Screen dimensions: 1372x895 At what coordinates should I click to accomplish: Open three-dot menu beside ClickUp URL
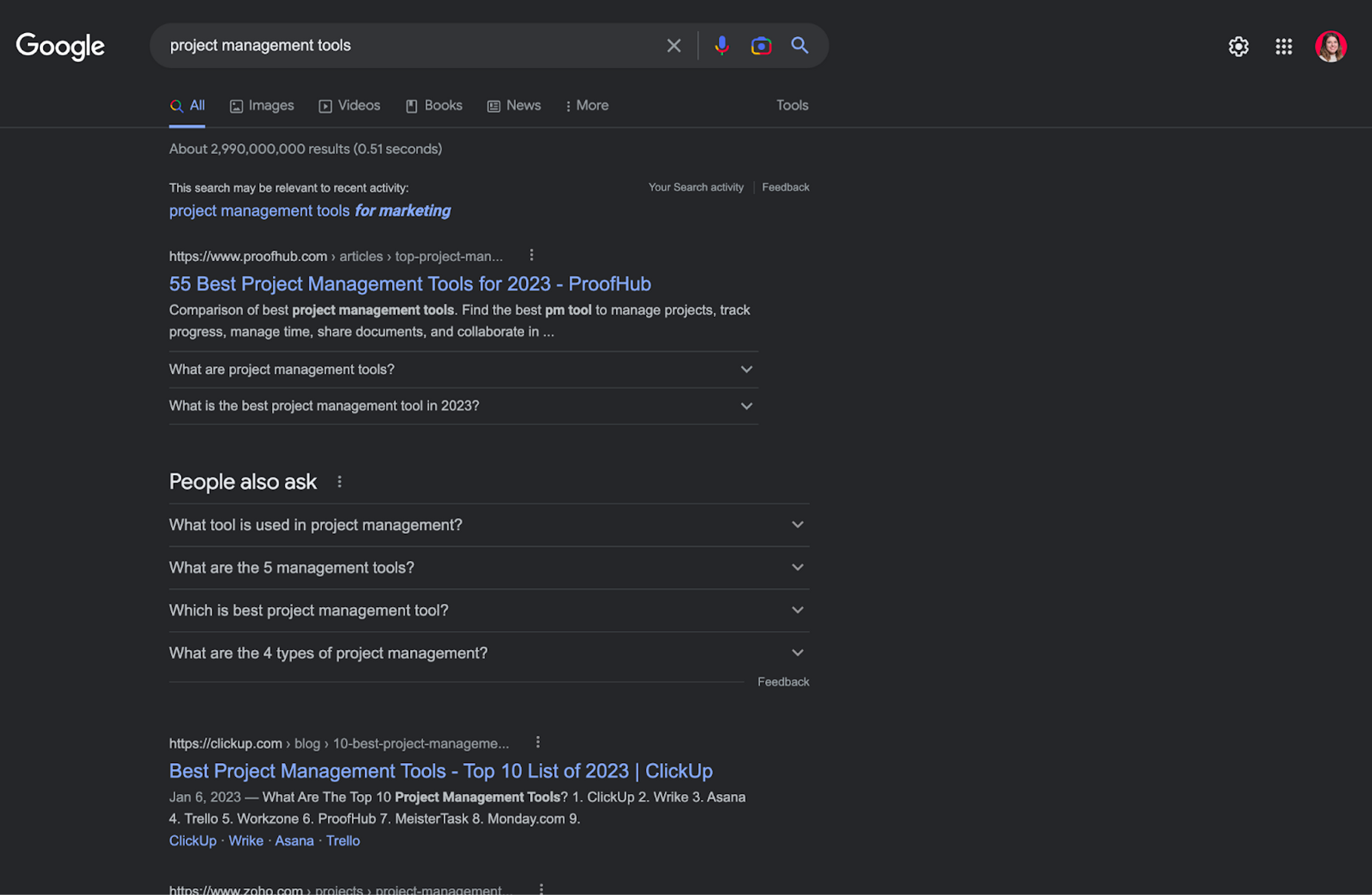(x=538, y=742)
